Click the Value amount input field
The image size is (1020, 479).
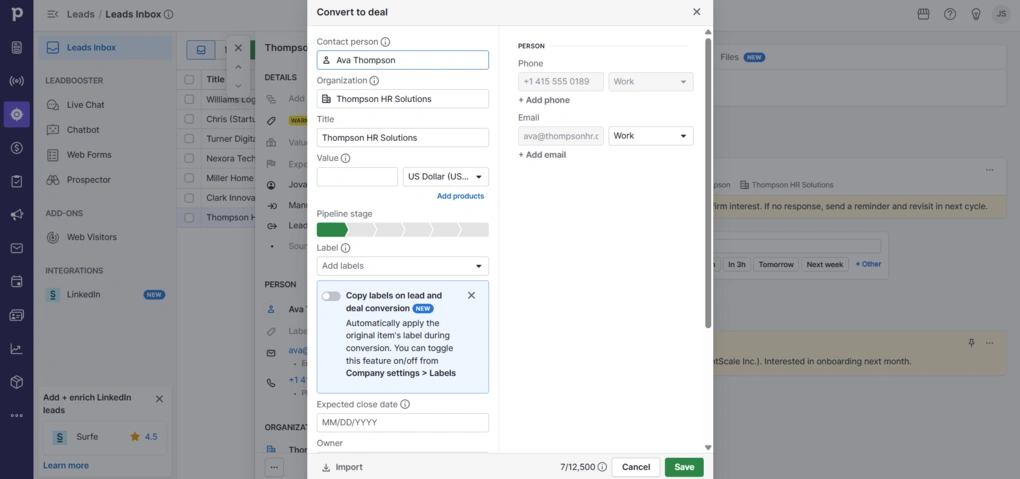(357, 177)
